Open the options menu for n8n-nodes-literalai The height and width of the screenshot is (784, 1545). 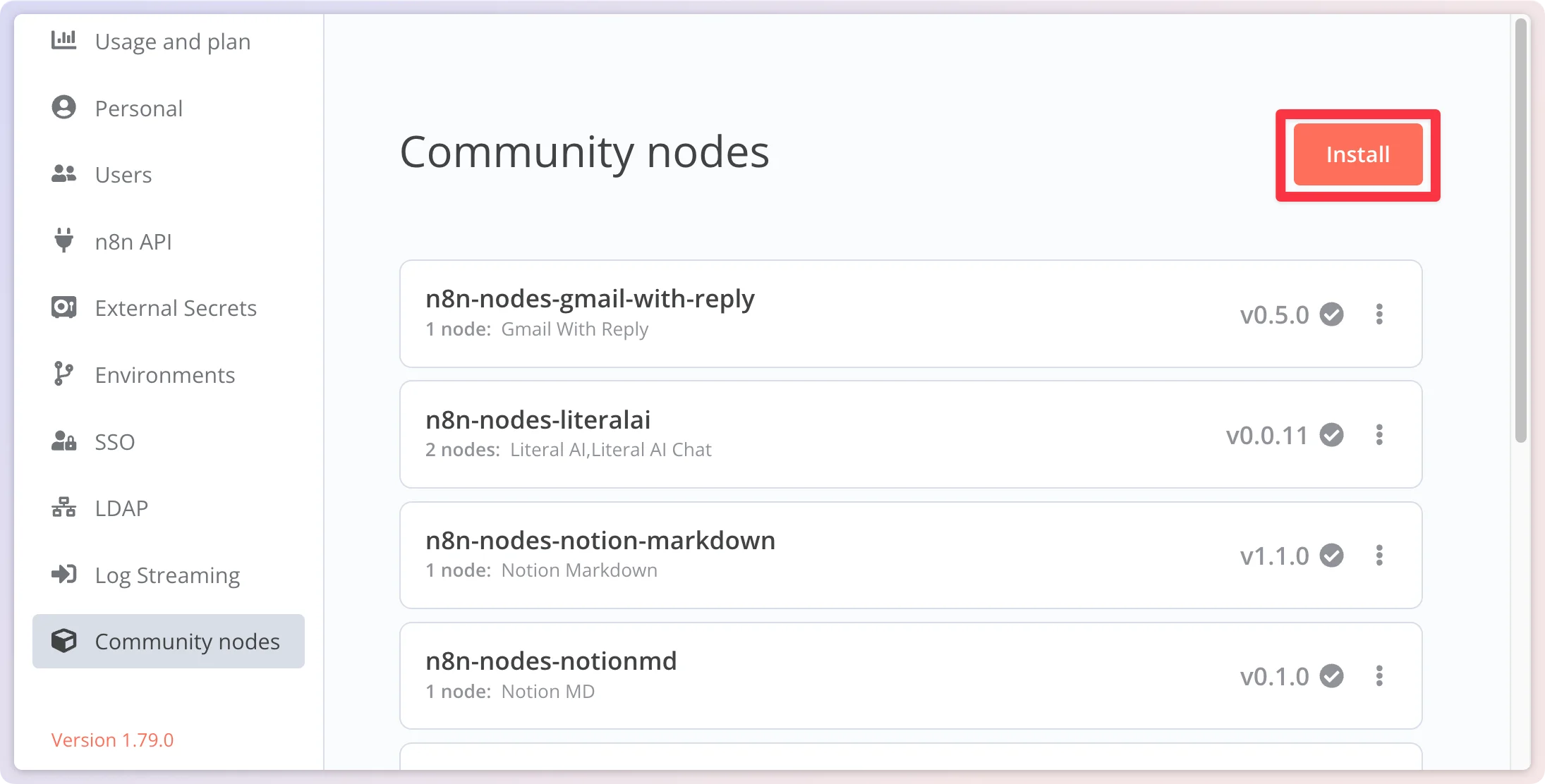pos(1380,435)
